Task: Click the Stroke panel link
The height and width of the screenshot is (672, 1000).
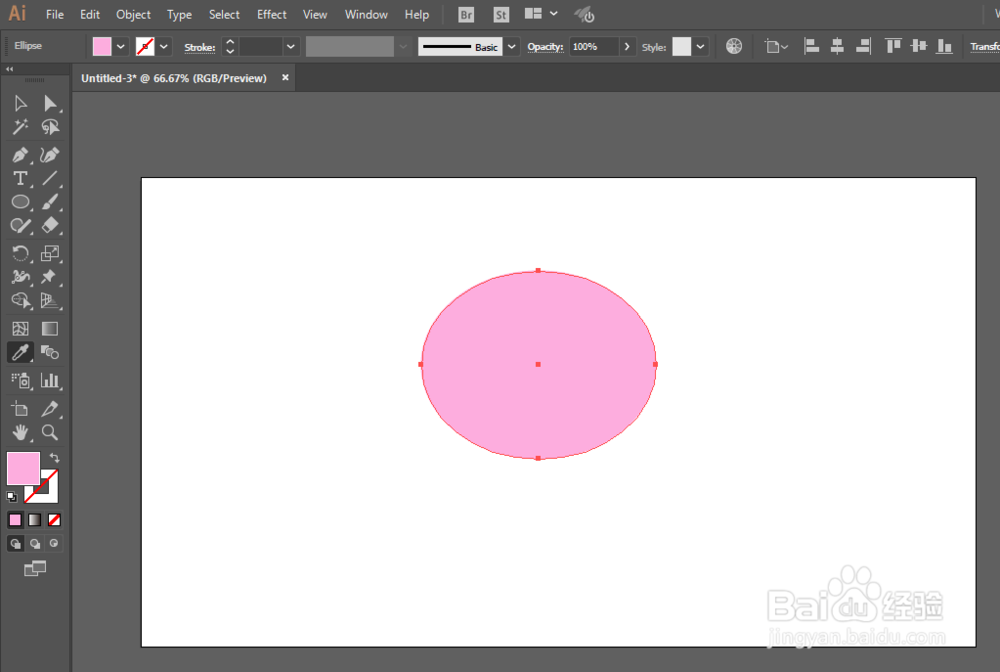Action: [x=200, y=47]
